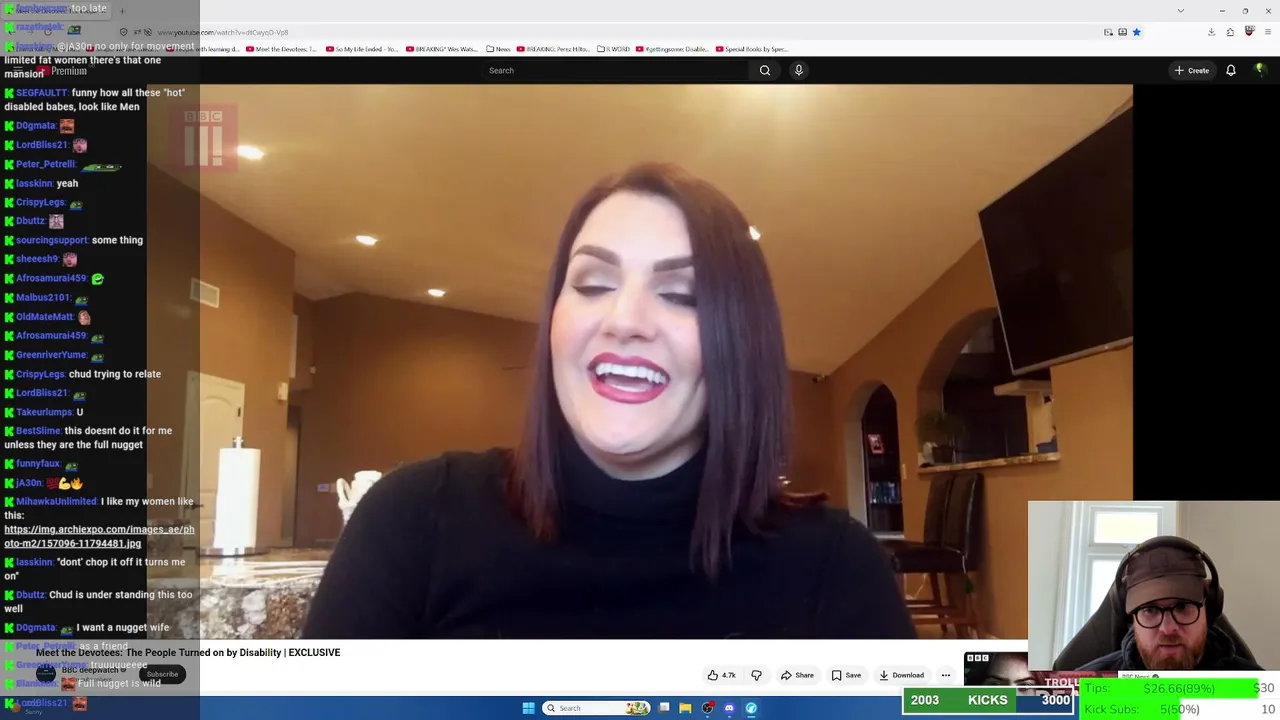Share the video
1280x720 pixels.
click(x=797, y=675)
